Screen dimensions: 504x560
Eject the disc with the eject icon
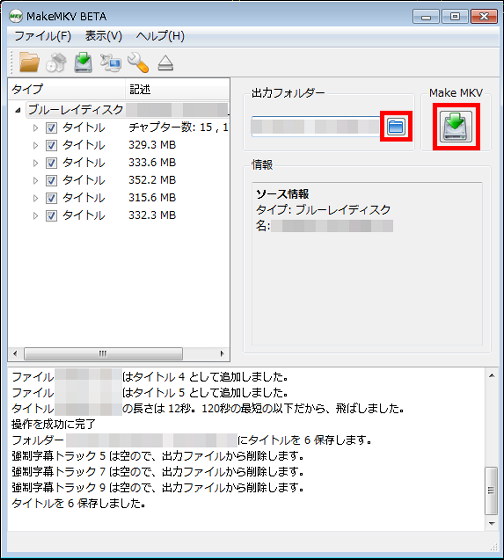click(165, 63)
